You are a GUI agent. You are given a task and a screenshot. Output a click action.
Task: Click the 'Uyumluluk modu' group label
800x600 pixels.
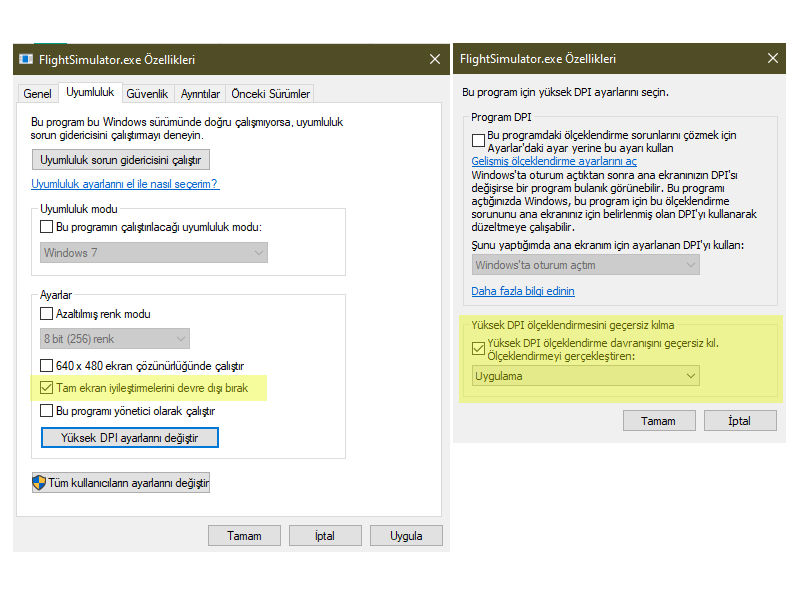coord(79,209)
